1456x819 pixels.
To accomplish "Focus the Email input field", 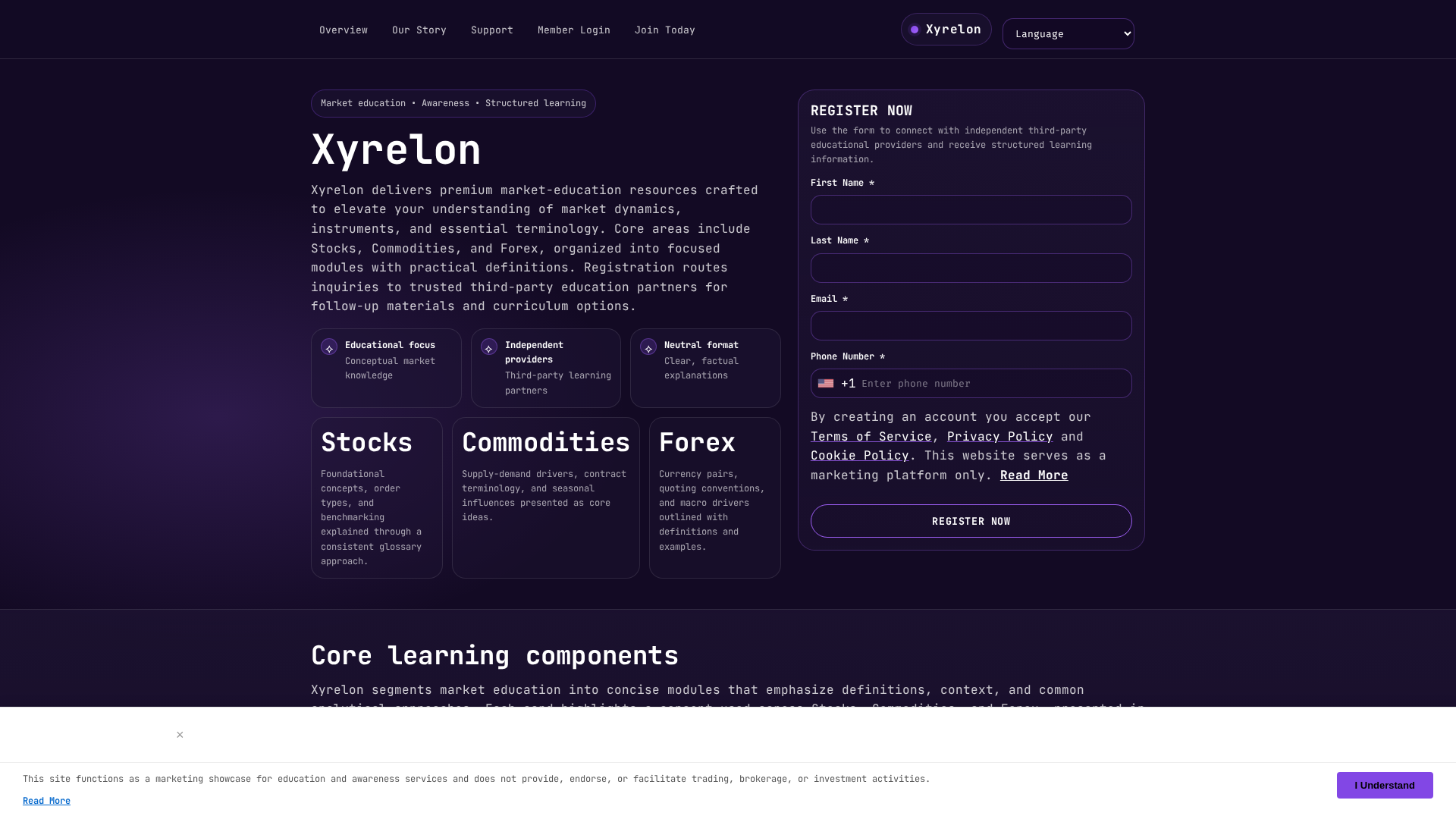I will point(971,326).
